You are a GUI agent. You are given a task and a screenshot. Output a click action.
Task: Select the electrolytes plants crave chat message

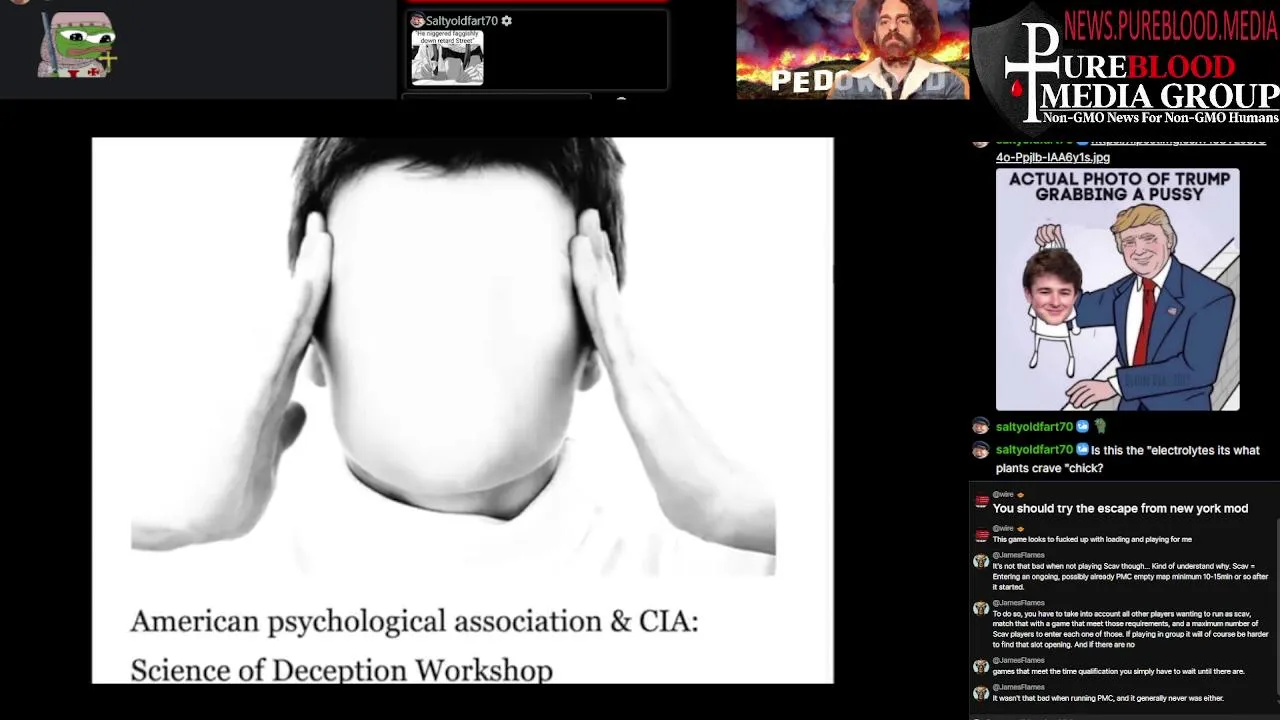click(x=1127, y=459)
